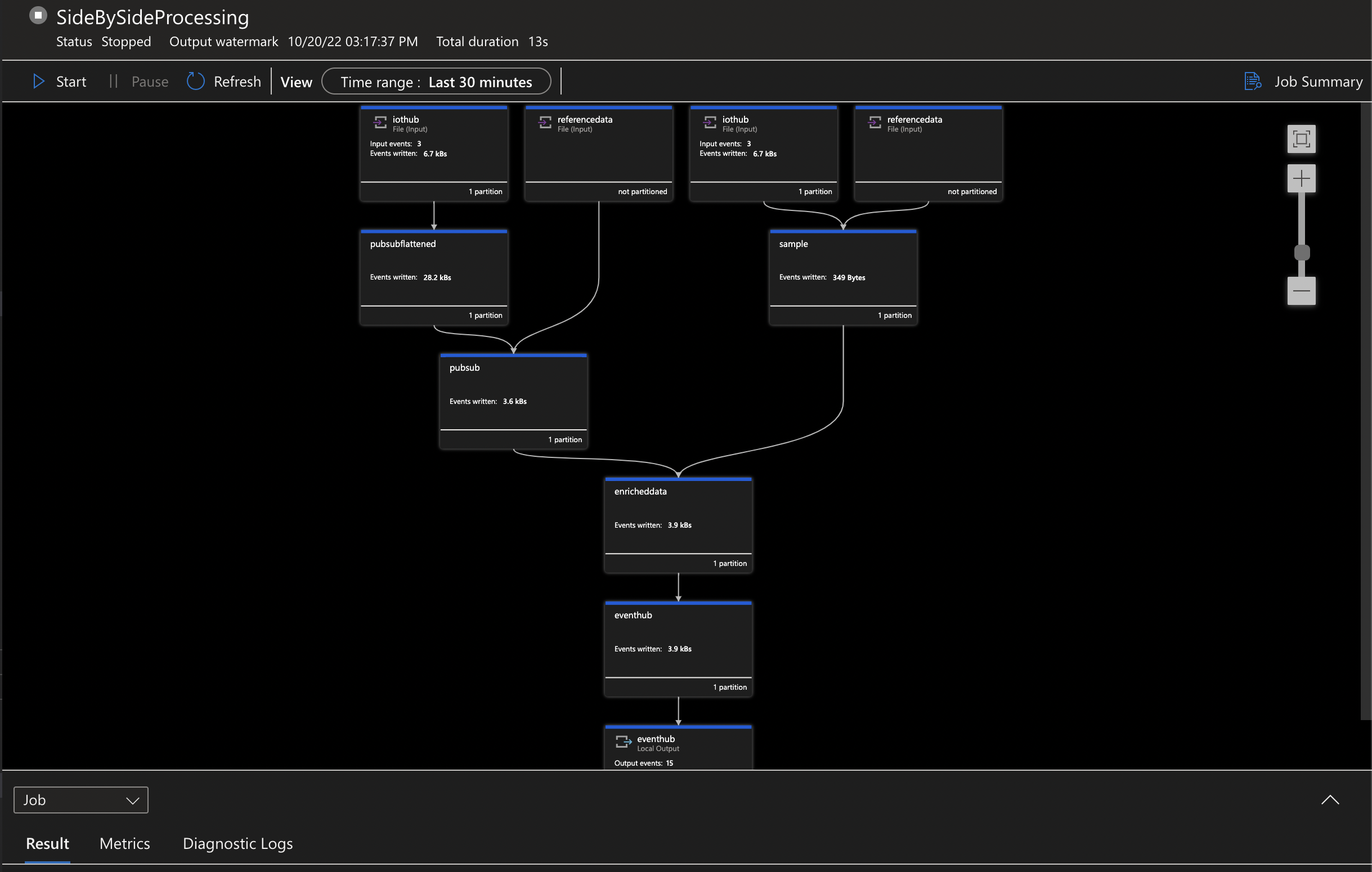Click the stopped status icon beside SideBySideProcessing
The image size is (1372, 872).
[38, 15]
